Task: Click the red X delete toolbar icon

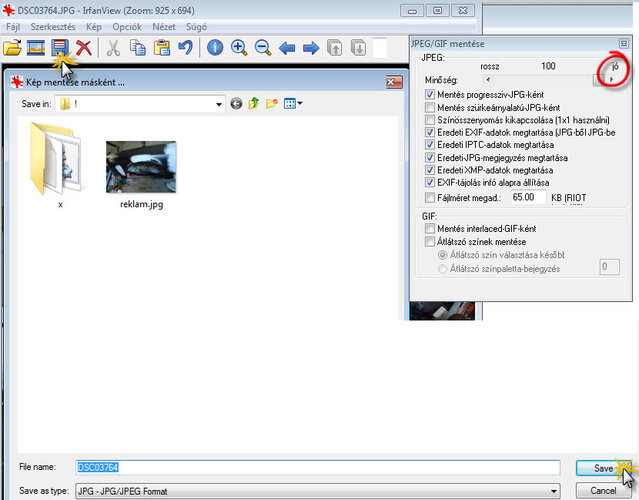Action: tap(84, 47)
